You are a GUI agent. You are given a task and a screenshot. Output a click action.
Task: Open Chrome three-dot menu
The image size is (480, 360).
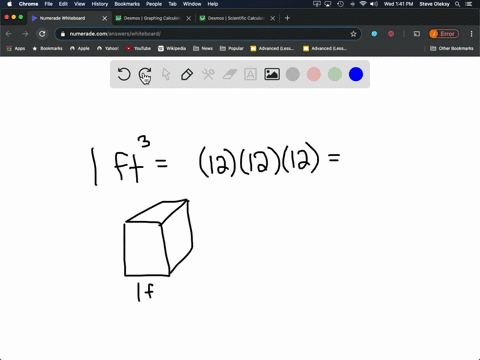coord(471,34)
